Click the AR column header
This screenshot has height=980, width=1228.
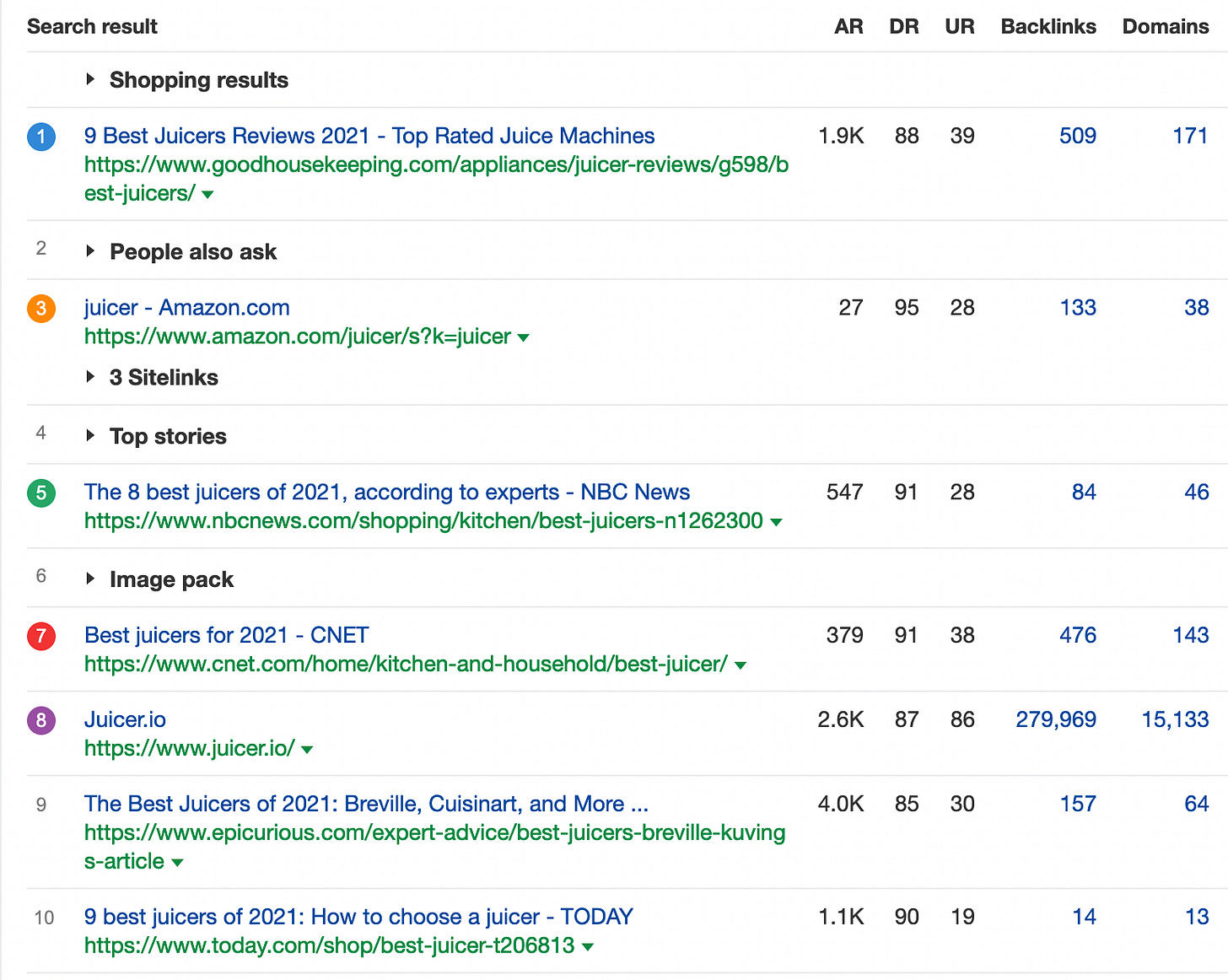point(848,26)
